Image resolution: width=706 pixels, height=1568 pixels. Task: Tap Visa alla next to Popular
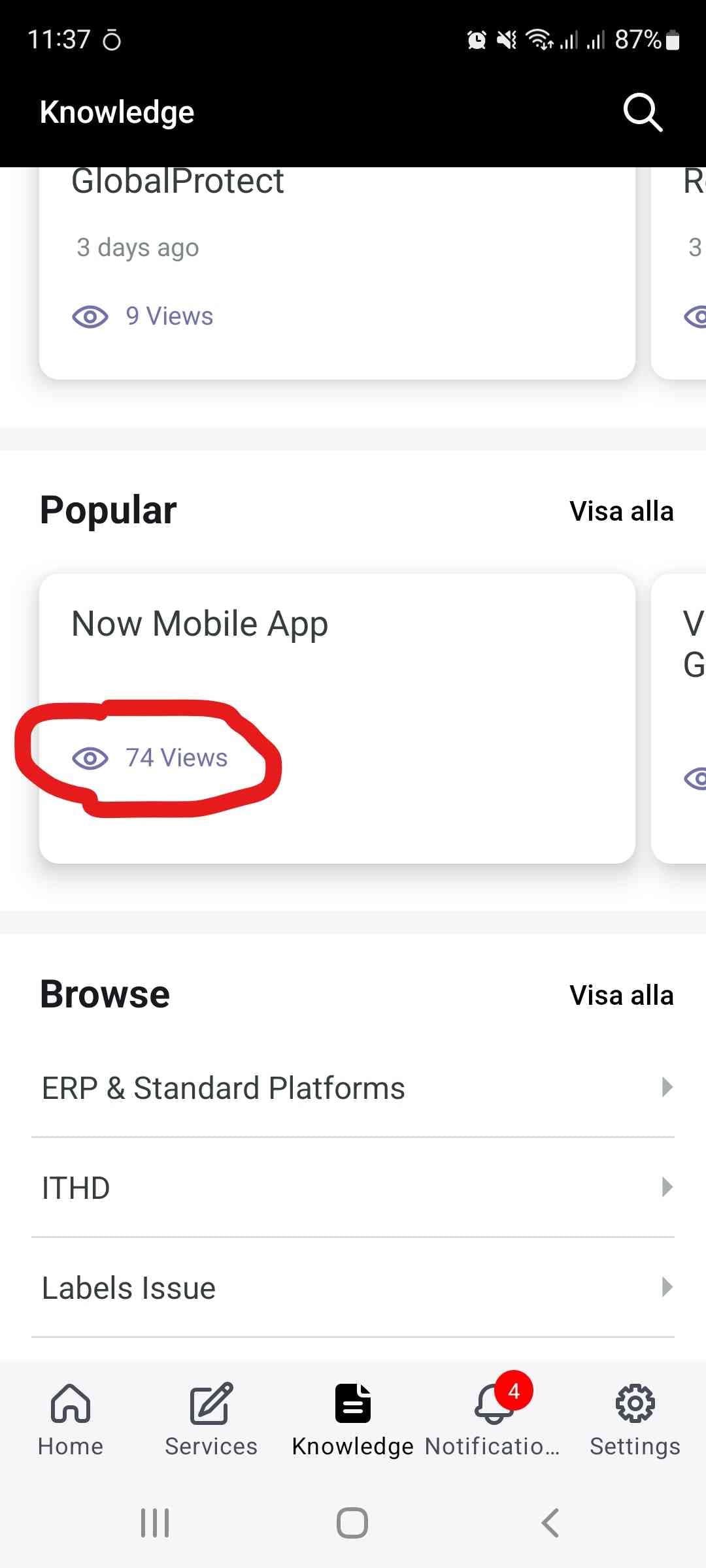(x=622, y=512)
